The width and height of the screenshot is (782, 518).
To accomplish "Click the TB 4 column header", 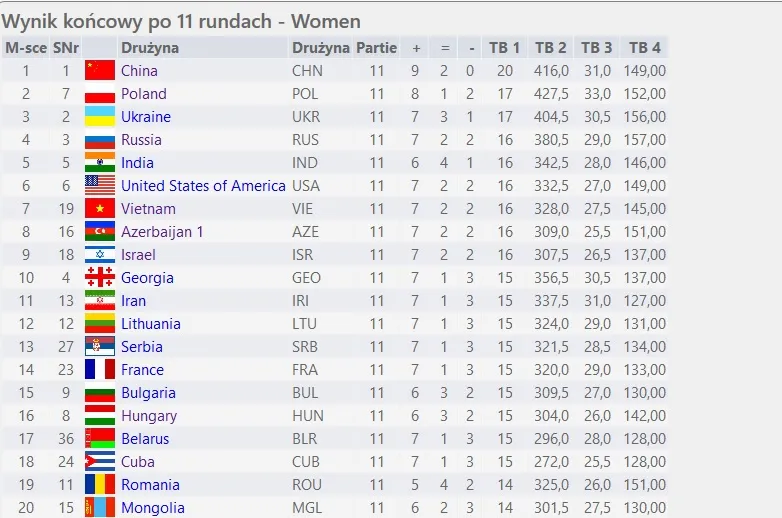I will tap(644, 48).
